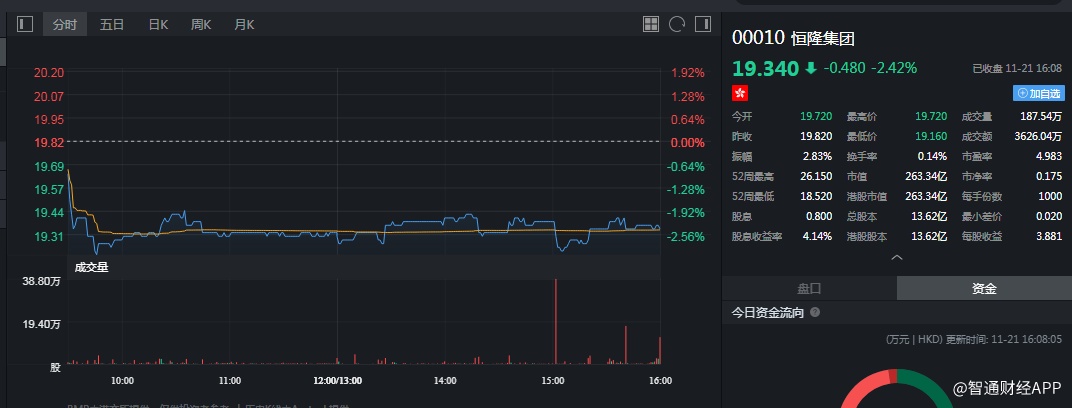Viewport: 1072px width, 408px height.
Task: Click the stock name 恒隆集团
Action: point(823,39)
